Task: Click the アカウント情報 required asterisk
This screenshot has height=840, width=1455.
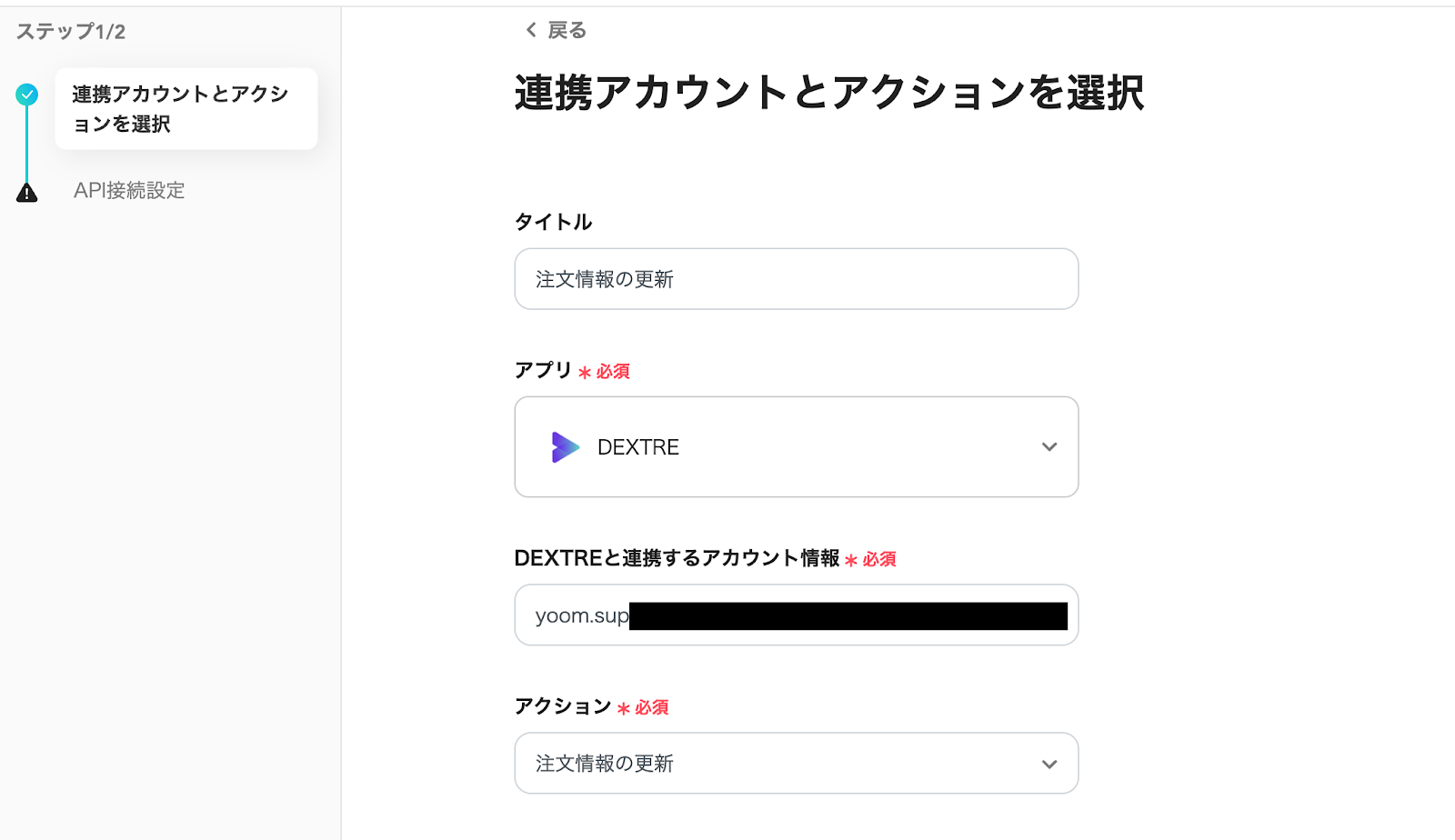Action: click(851, 560)
